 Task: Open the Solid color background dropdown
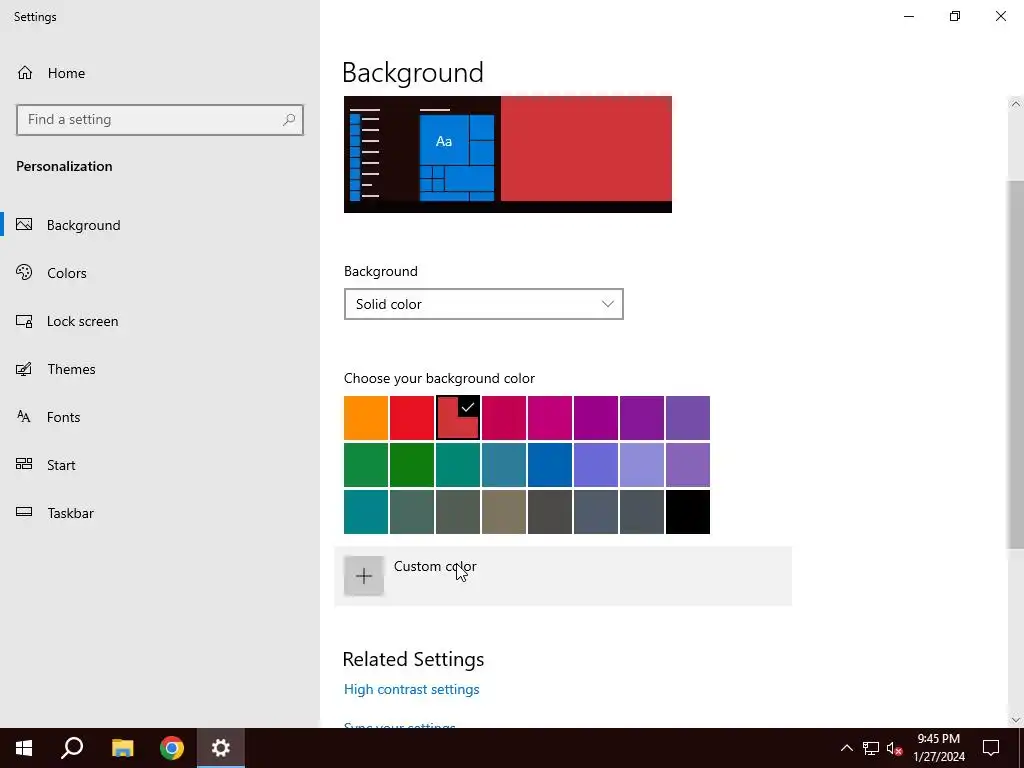pos(483,304)
